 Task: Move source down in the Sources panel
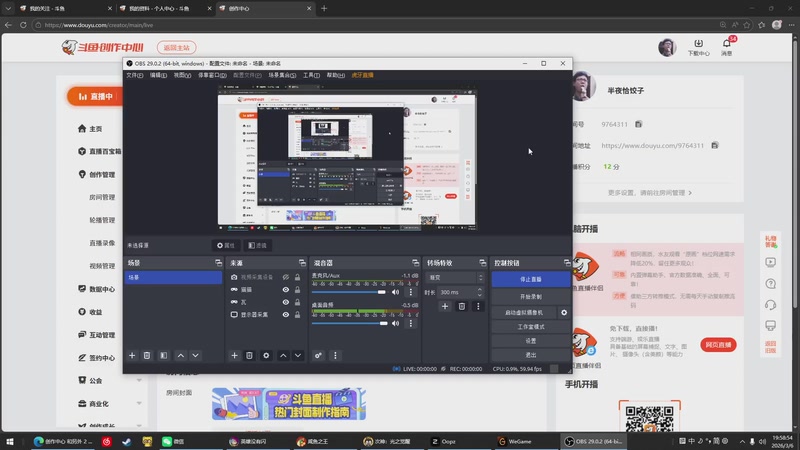[x=298, y=355]
